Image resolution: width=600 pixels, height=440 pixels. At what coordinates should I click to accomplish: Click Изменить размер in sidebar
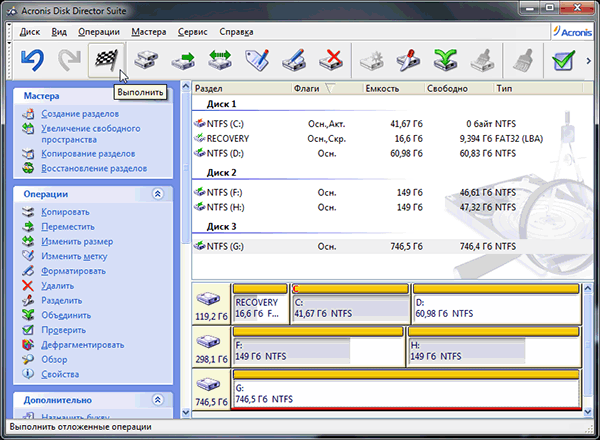tap(77, 242)
